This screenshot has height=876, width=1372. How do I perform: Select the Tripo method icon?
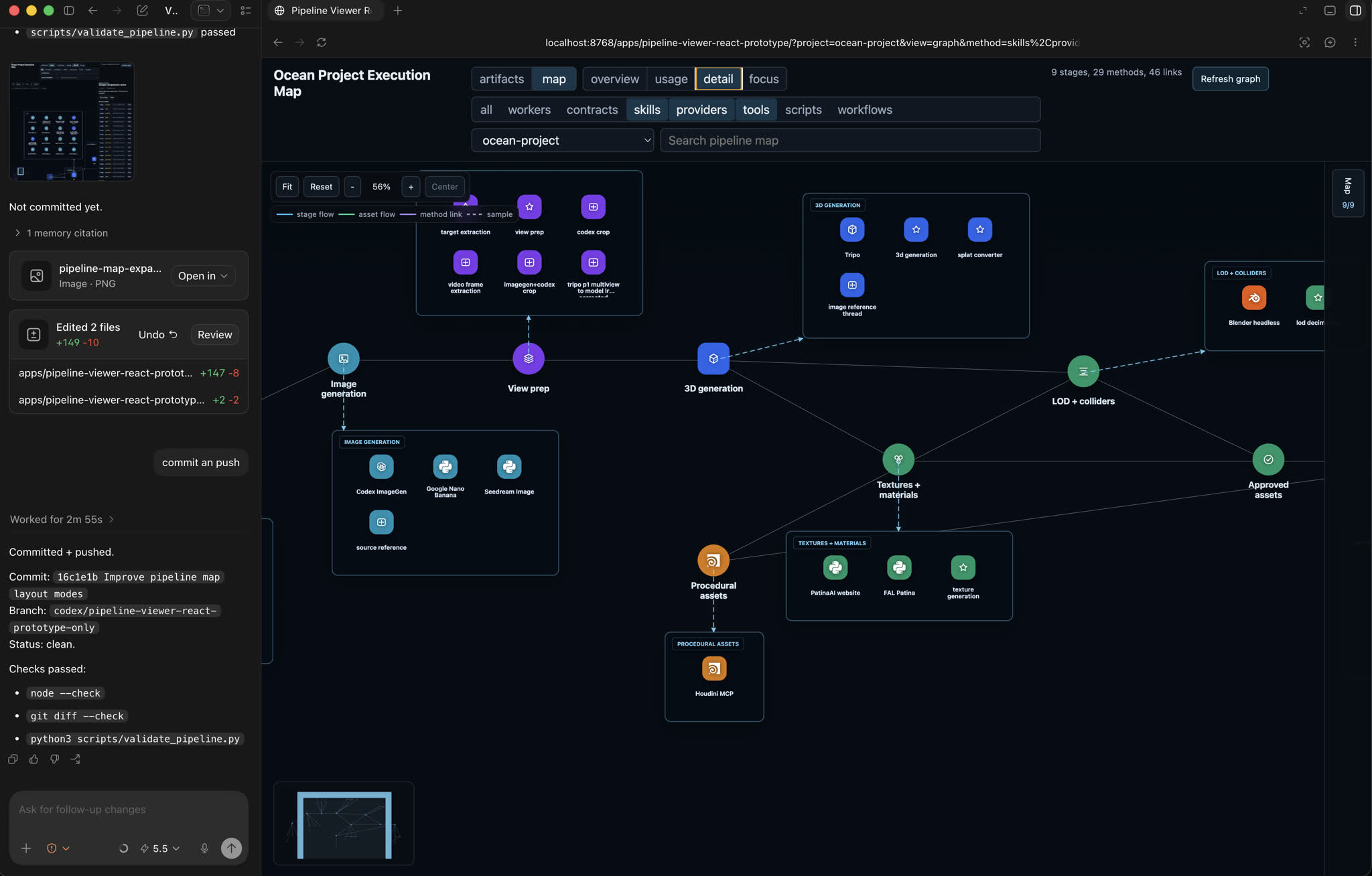click(852, 230)
